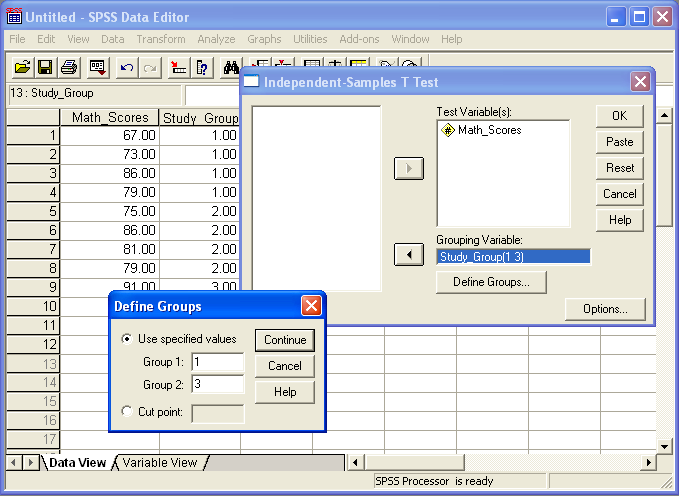This screenshot has width=679, height=496.
Task: Click the horizontal scrollbar left arrow
Action: [356, 463]
